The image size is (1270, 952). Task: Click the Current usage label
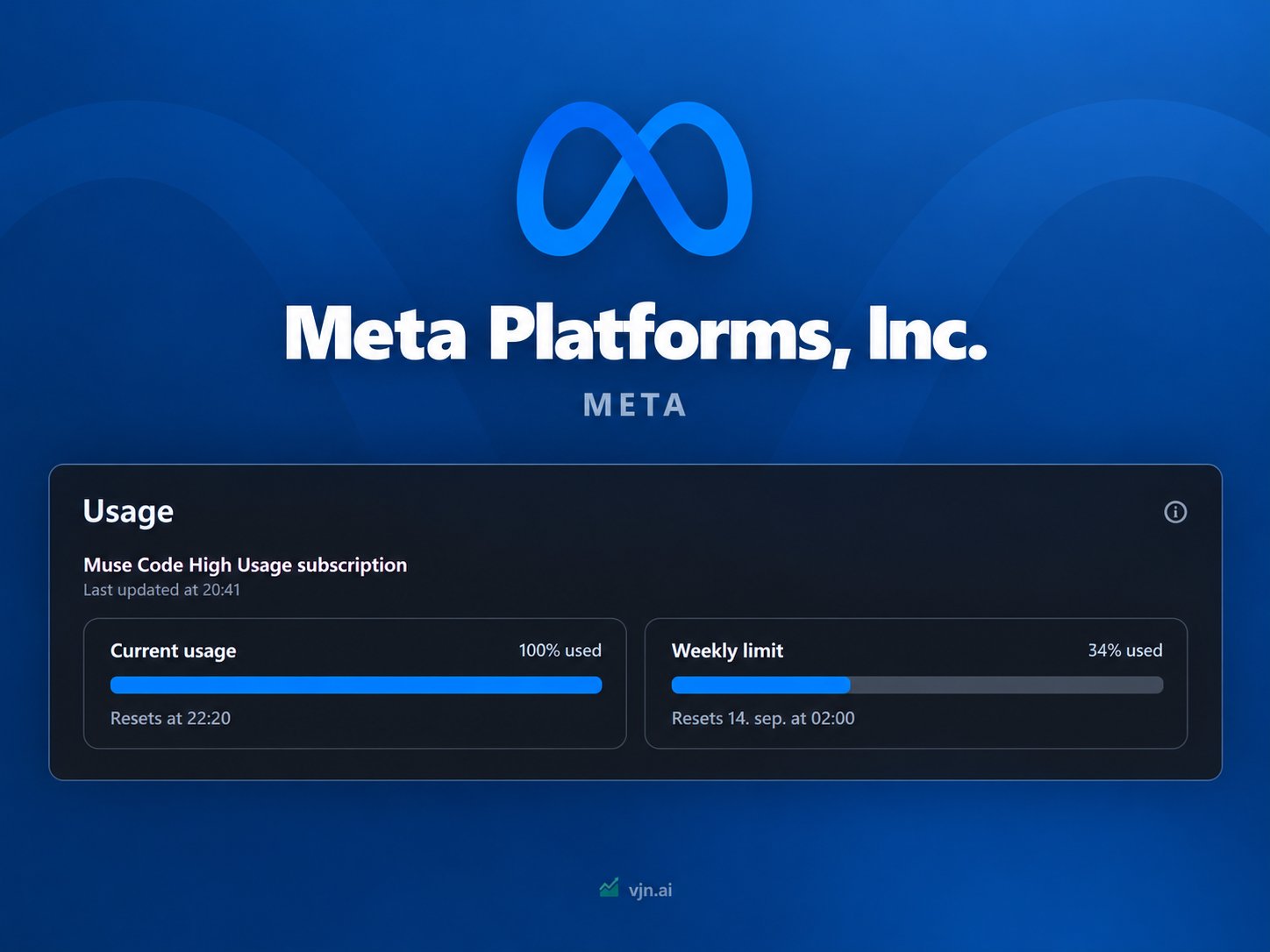point(173,651)
